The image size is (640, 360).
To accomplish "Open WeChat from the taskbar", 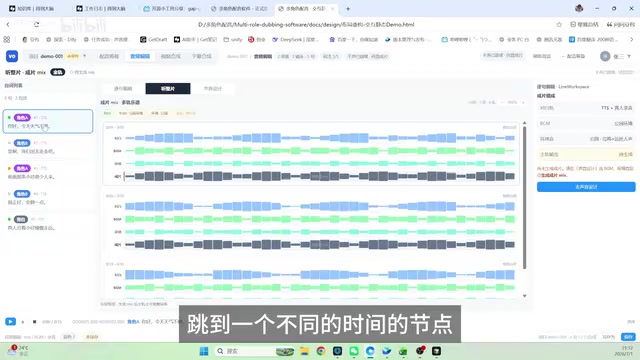I will coord(354,351).
